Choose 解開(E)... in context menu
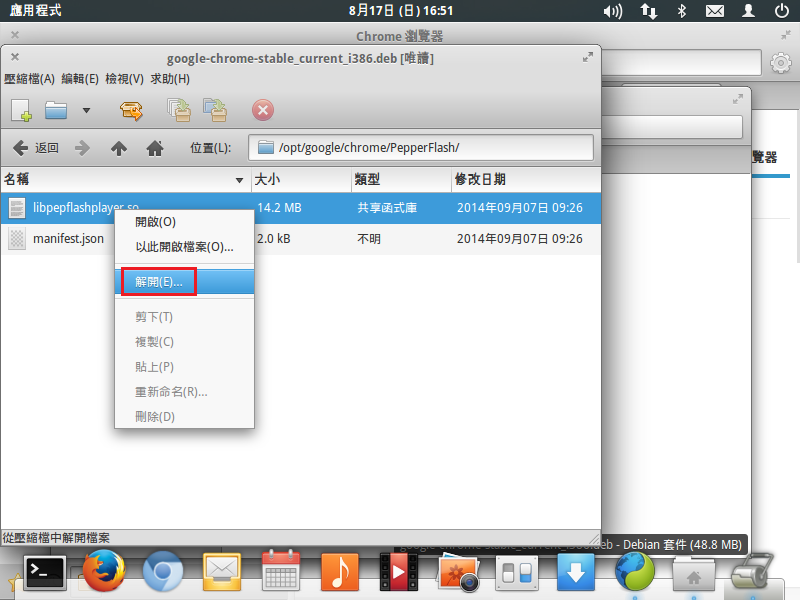The image size is (800, 600). [184, 282]
